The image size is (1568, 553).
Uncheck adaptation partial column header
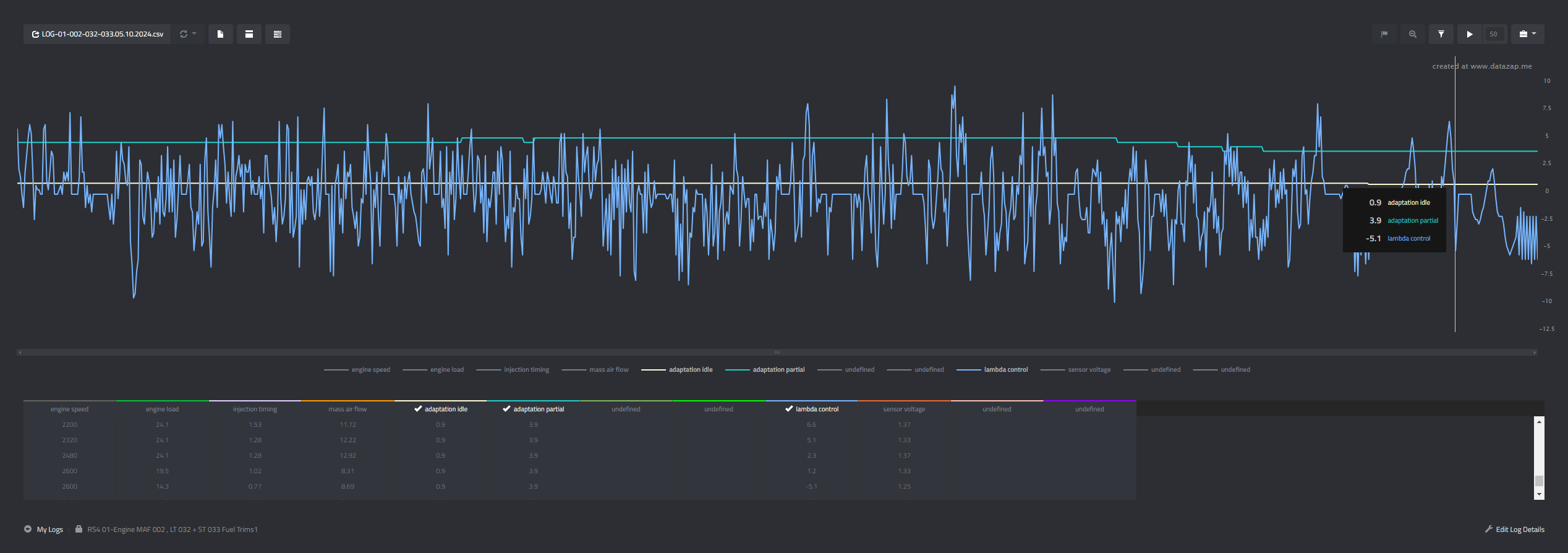pos(533,409)
